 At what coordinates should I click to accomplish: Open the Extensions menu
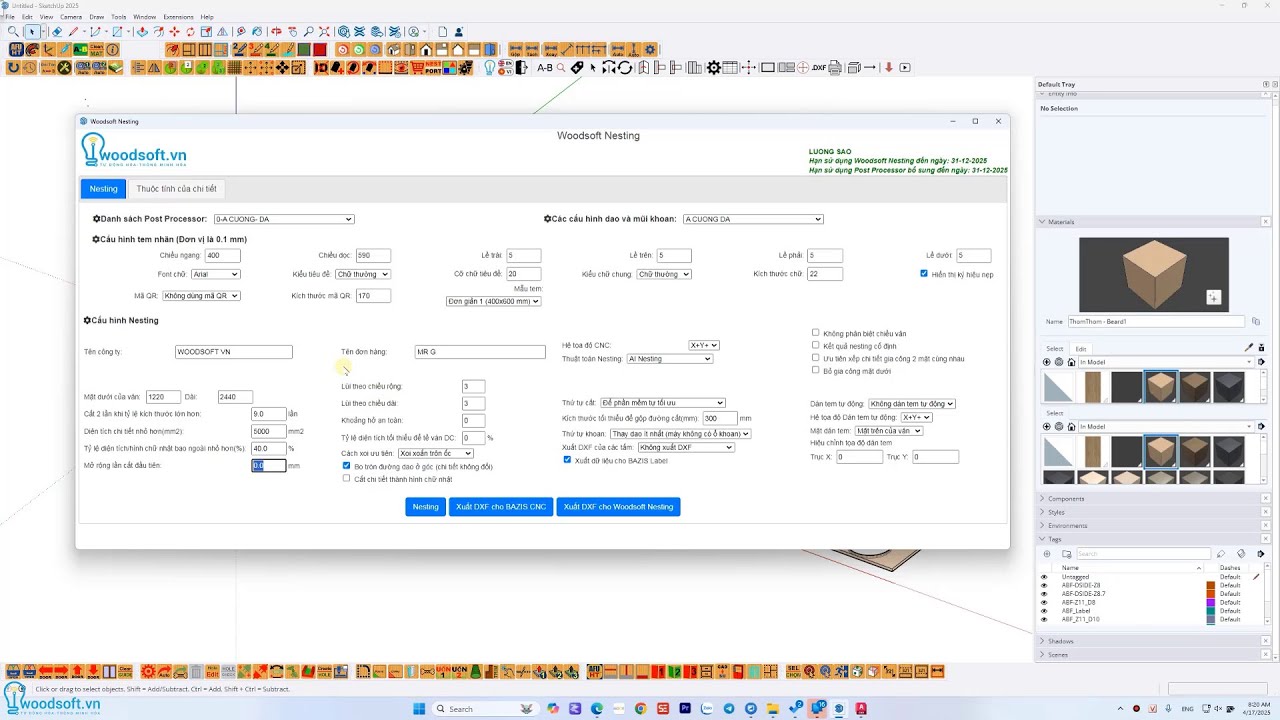[178, 17]
